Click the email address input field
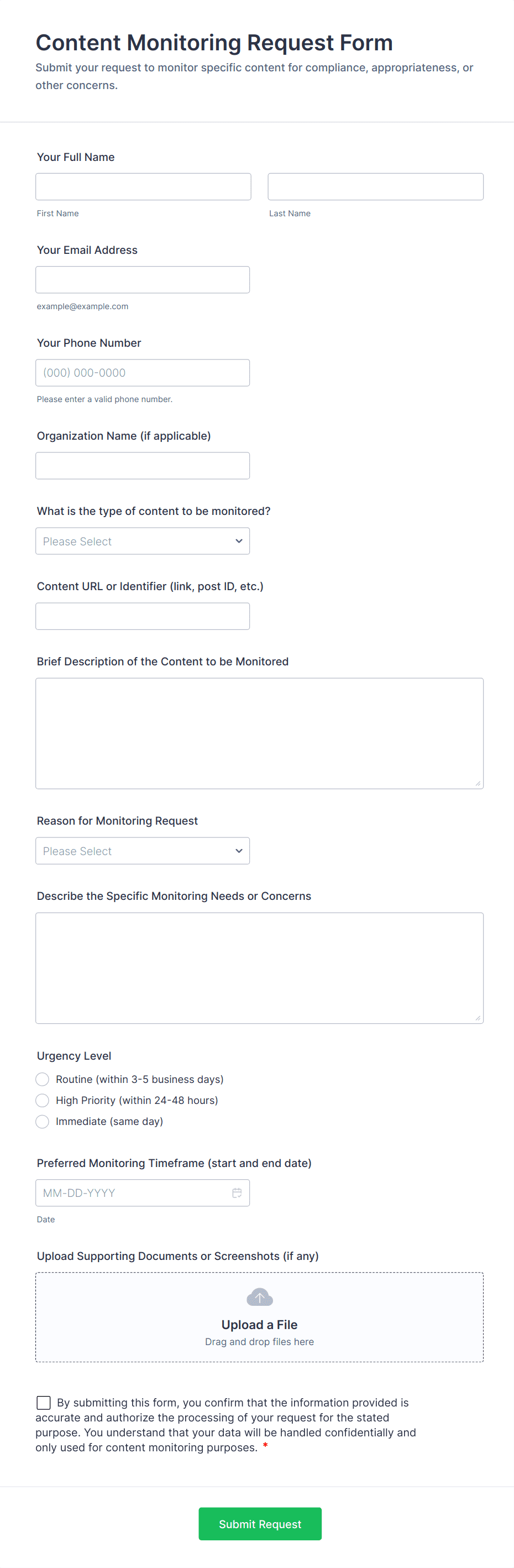The height and width of the screenshot is (1568, 514). tap(143, 279)
